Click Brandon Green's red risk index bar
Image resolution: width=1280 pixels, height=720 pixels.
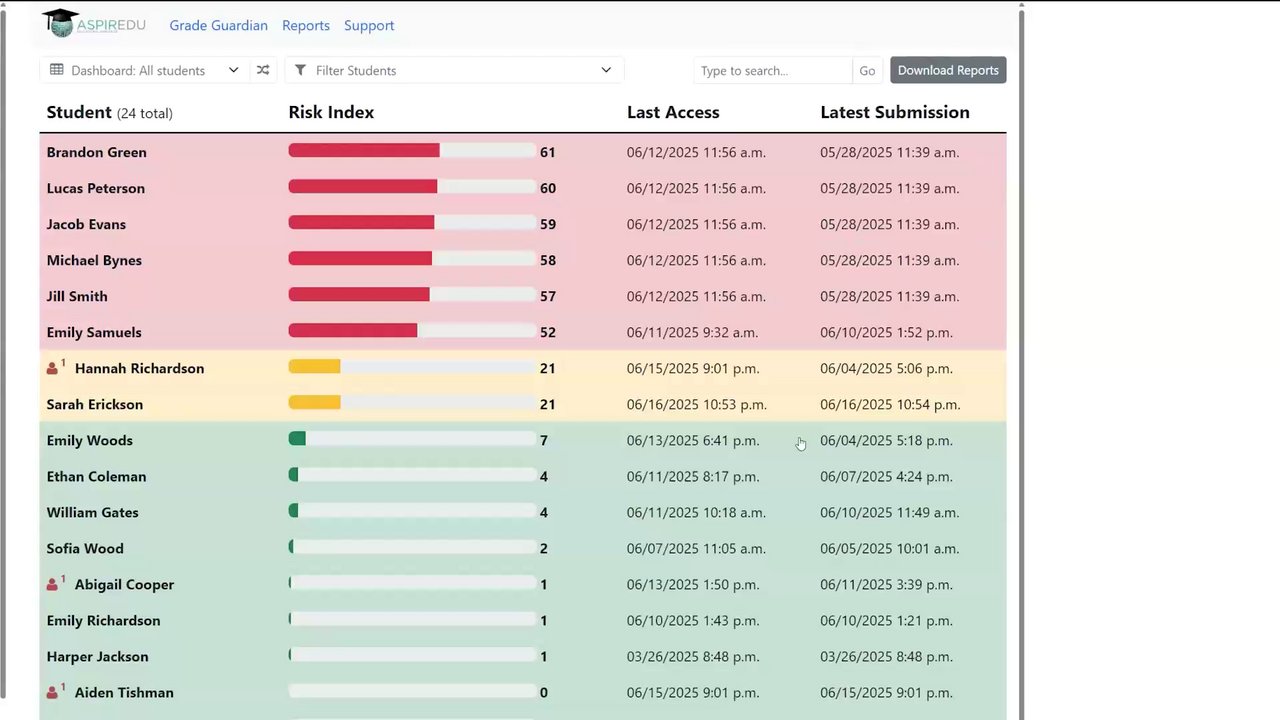point(364,151)
